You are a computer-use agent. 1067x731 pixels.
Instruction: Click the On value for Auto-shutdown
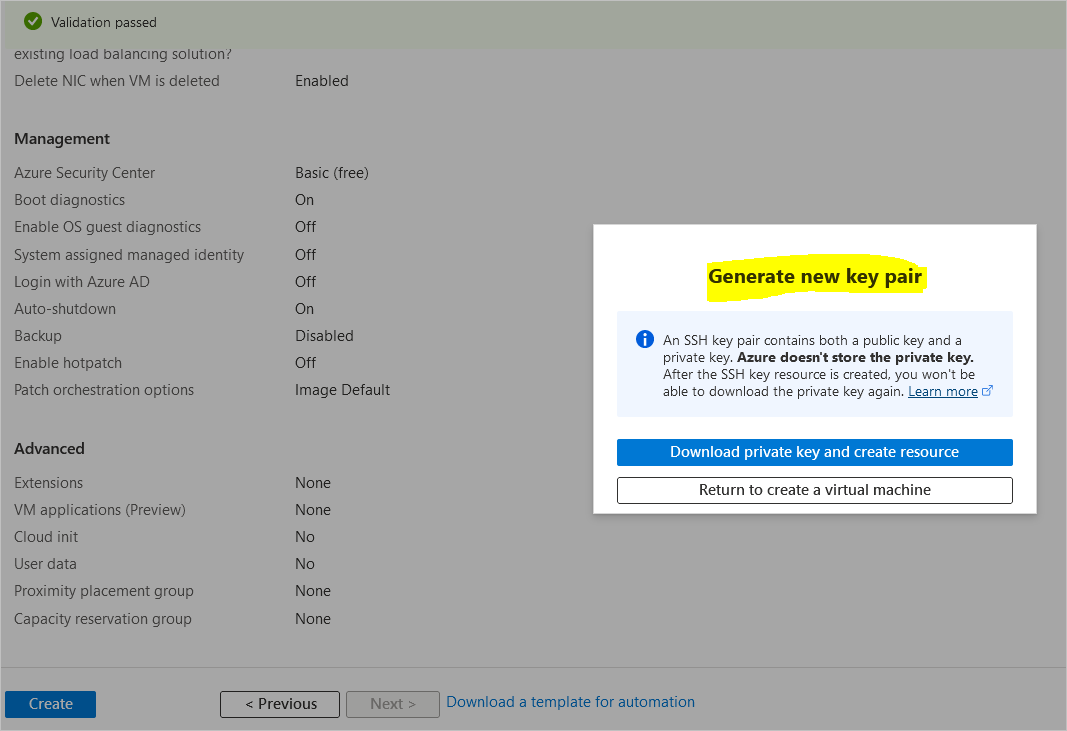click(304, 309)
